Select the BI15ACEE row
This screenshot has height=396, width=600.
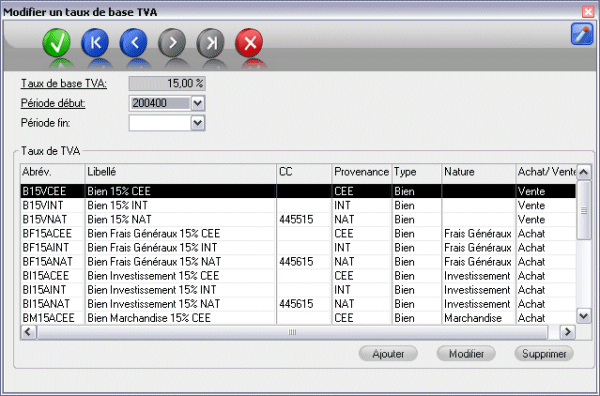click(x=298, y=276)
